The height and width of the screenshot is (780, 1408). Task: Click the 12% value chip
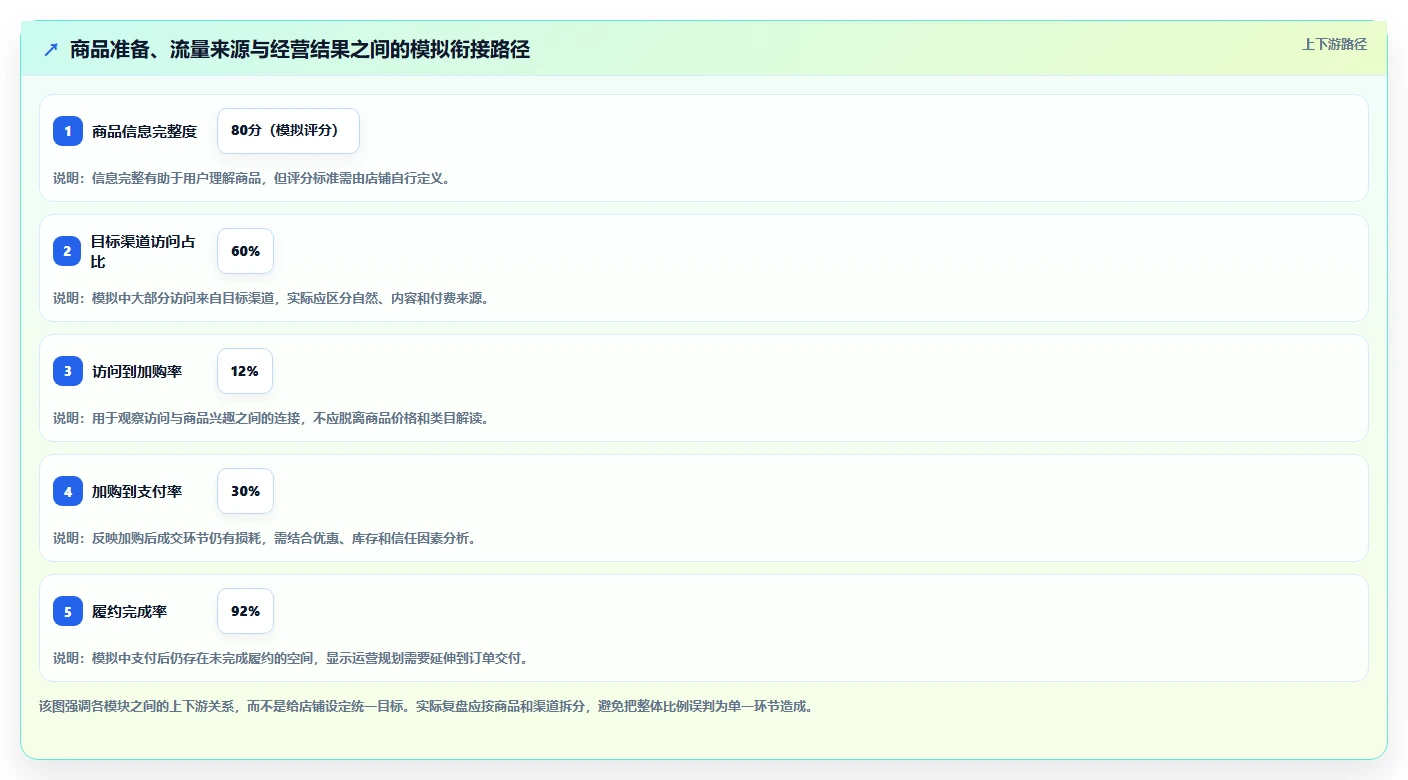pos(245,371)
